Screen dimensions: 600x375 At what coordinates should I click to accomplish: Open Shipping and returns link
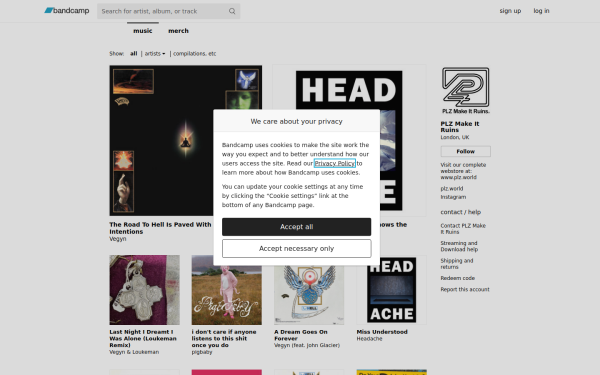pyautogui.click(x=457, y=264)
